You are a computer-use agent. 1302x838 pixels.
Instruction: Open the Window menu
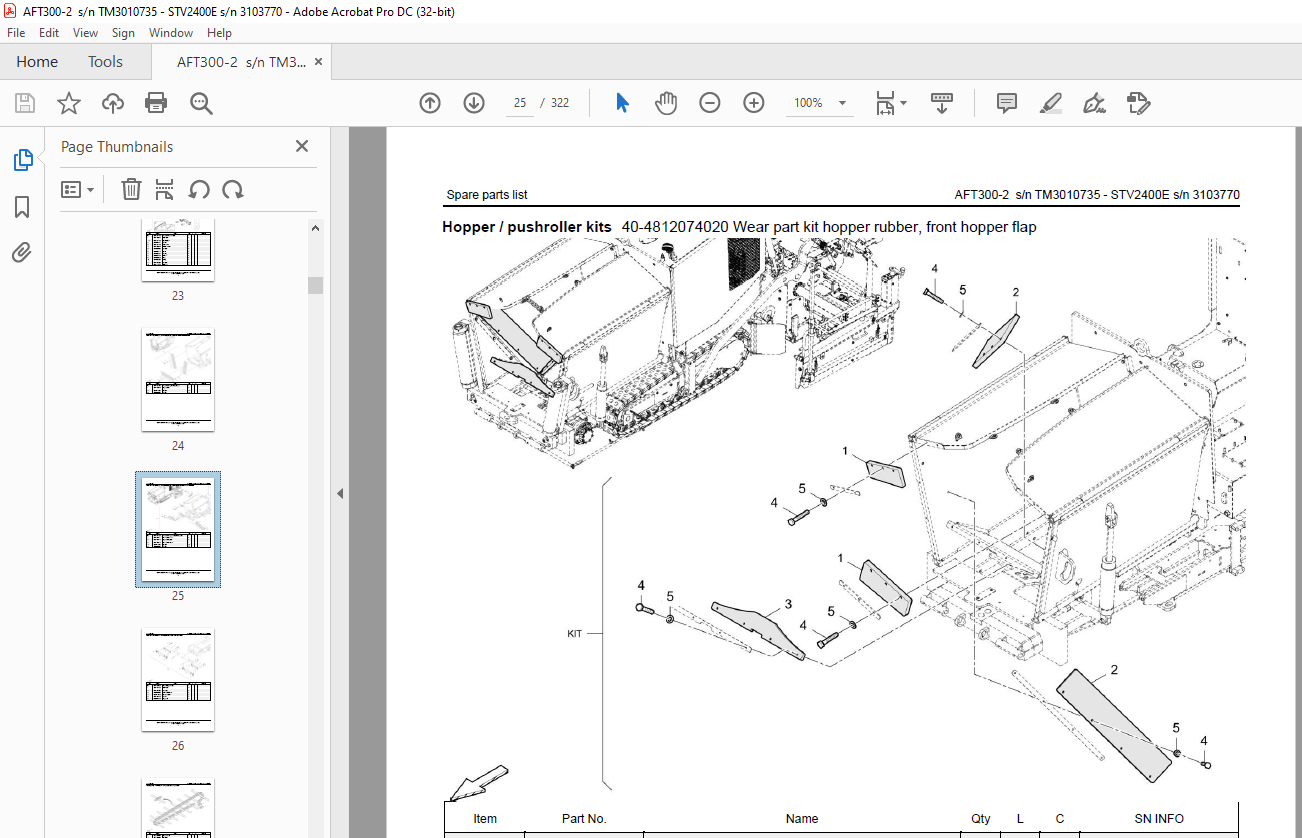[x=171, y=33]
